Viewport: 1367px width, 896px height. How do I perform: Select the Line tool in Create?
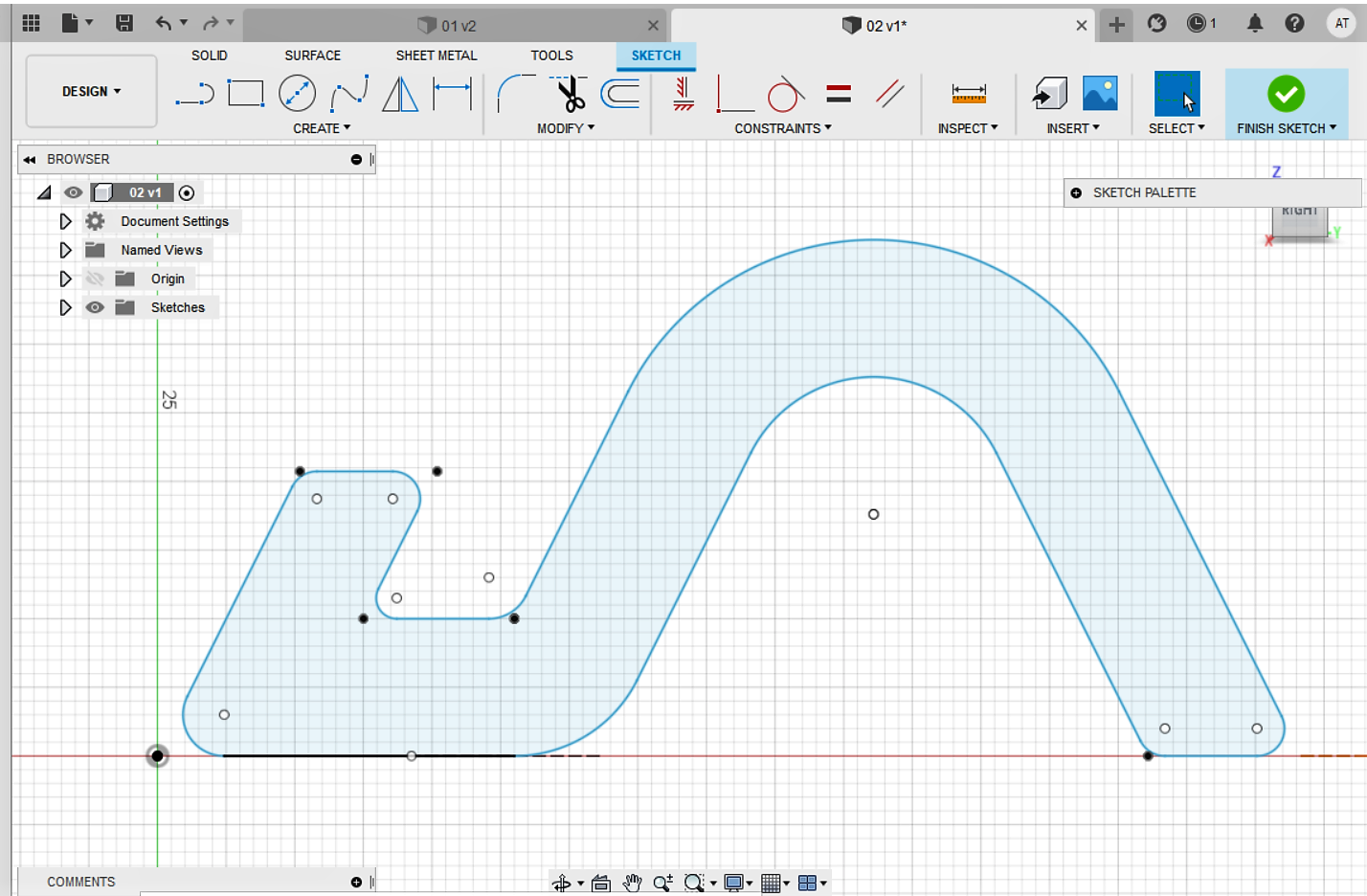[x=194, y=94]
